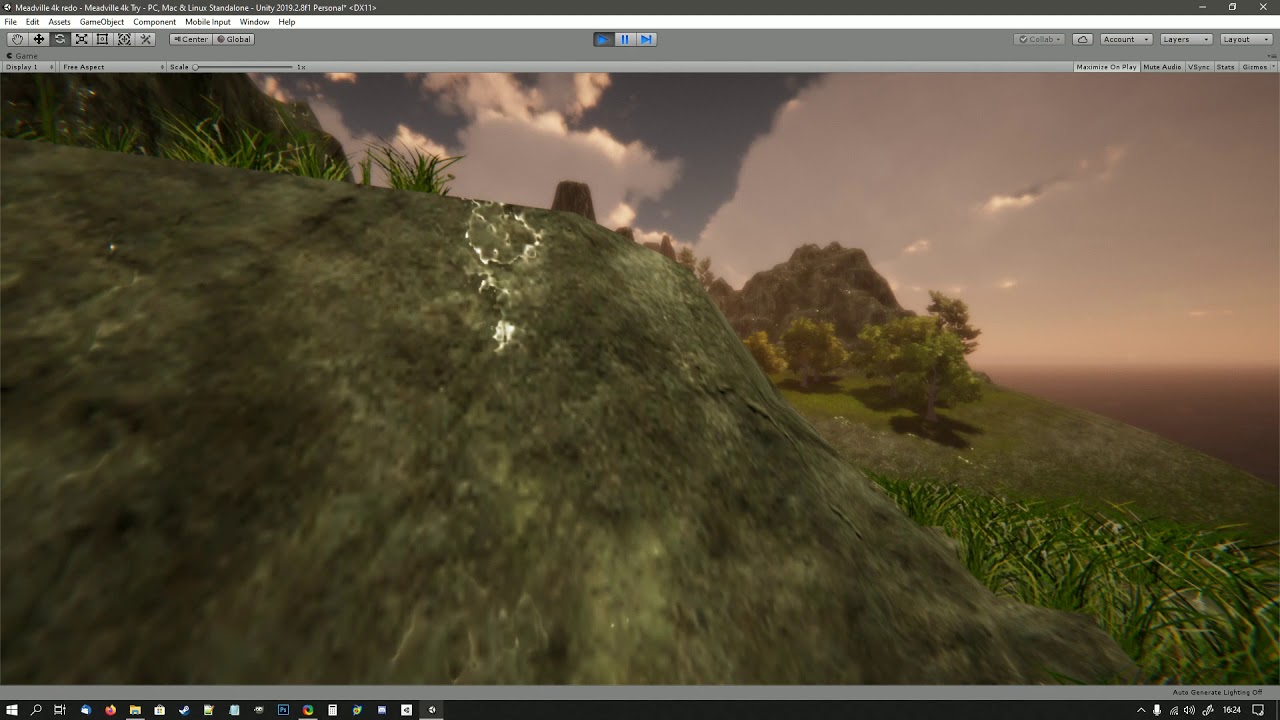Select the Rotate tool

point(60,39)
